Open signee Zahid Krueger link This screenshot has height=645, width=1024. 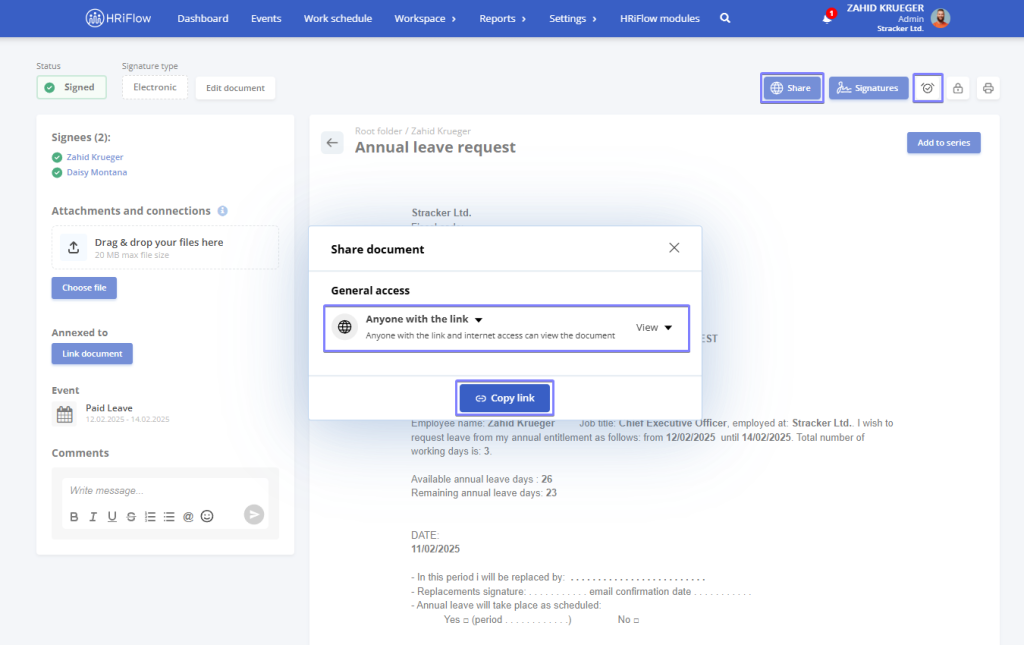95,157
